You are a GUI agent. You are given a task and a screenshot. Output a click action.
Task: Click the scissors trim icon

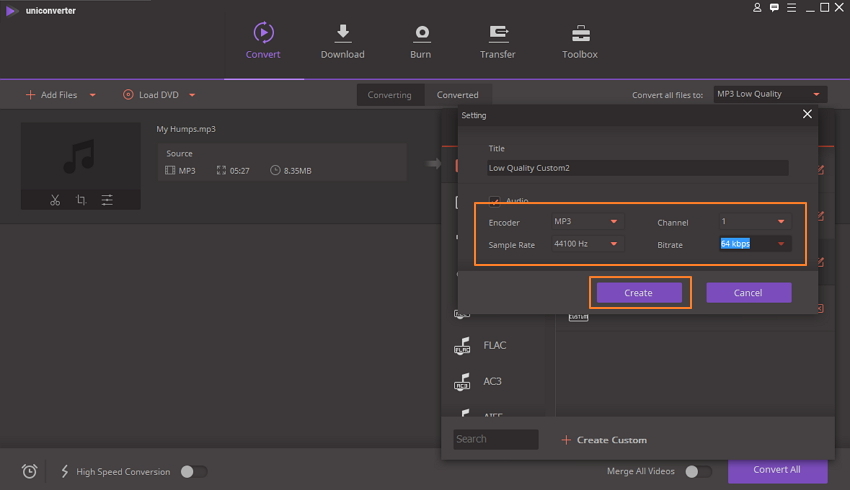click(55, 200)
